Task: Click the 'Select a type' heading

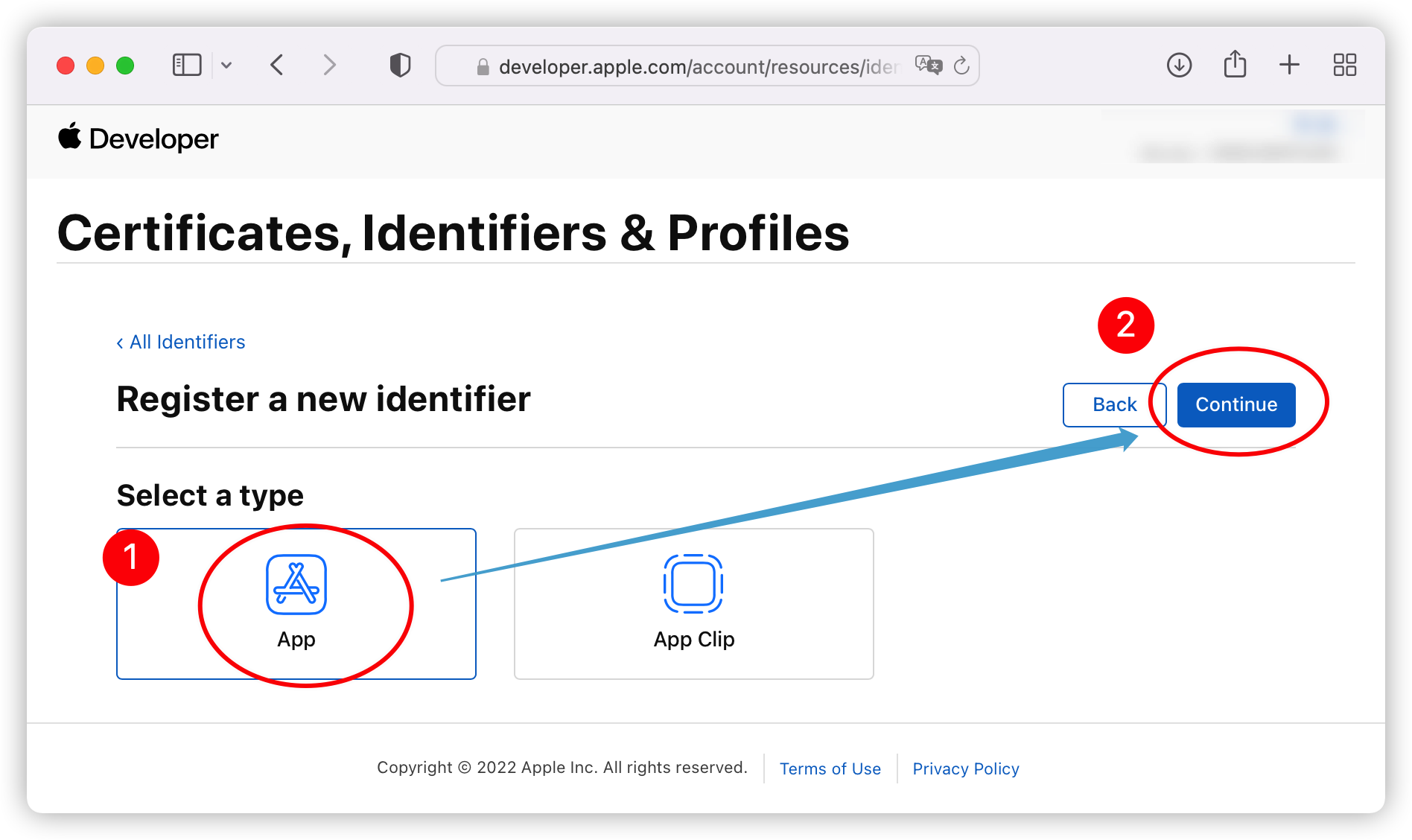Action: [x=210, y=496]
